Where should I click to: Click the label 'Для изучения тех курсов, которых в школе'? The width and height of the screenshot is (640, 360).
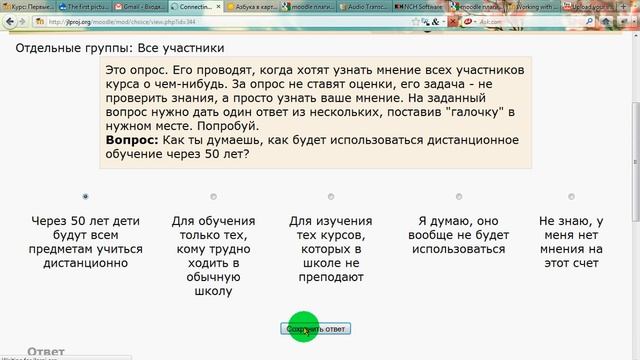point(331,249)
